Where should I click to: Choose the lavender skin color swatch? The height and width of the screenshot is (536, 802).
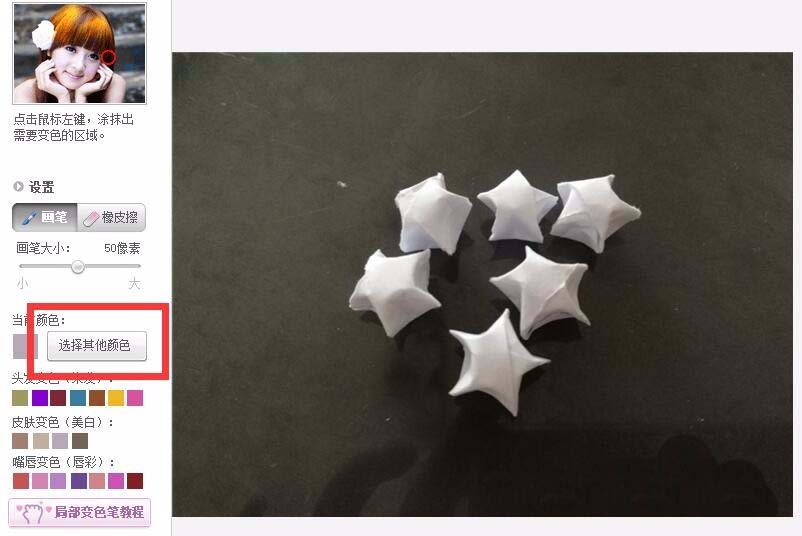pos(60,441)
